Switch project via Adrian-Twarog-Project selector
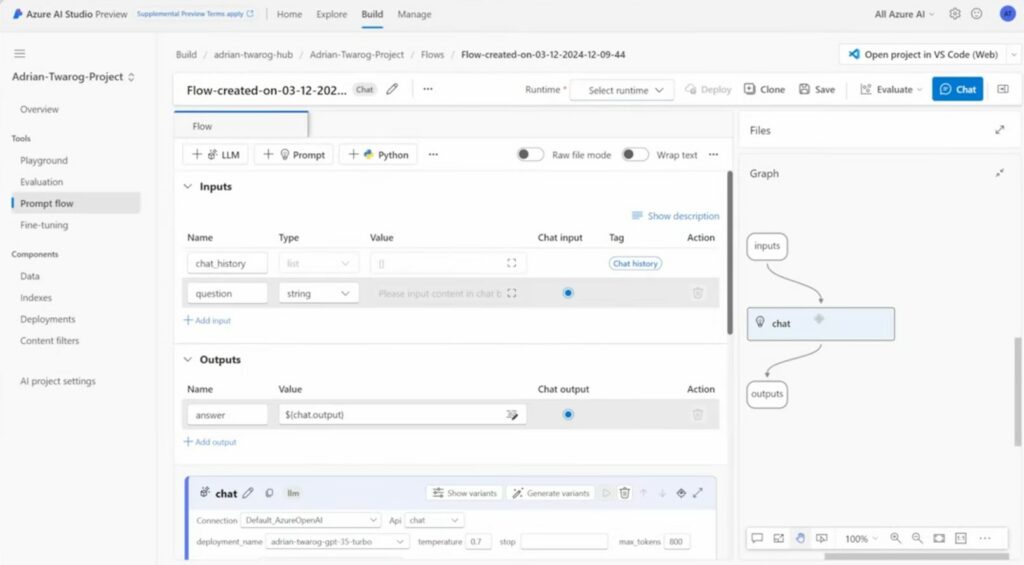The image size is (1024, 565). click(74, 77)
